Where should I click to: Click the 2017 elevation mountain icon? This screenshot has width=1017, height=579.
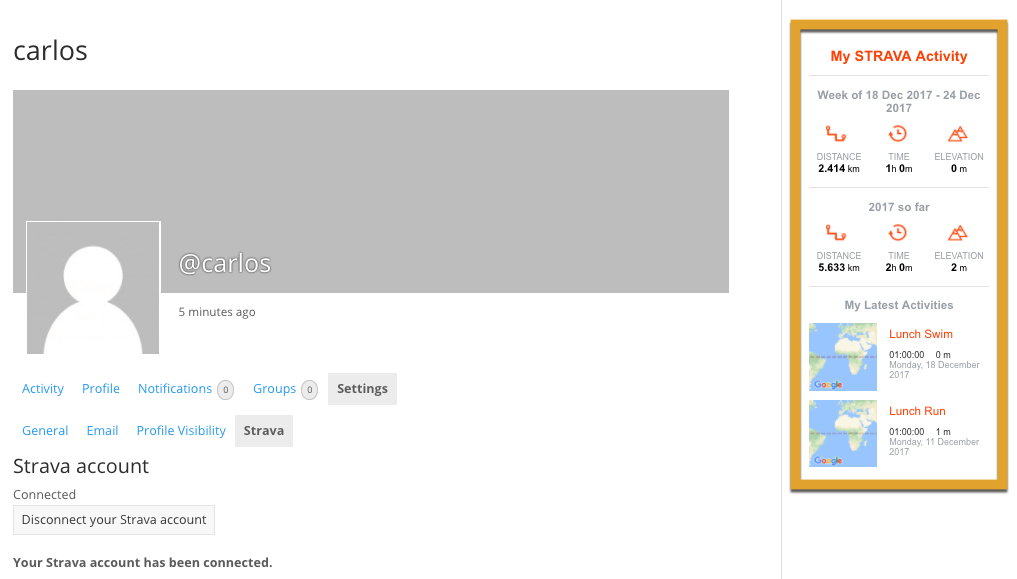point(958,233)
